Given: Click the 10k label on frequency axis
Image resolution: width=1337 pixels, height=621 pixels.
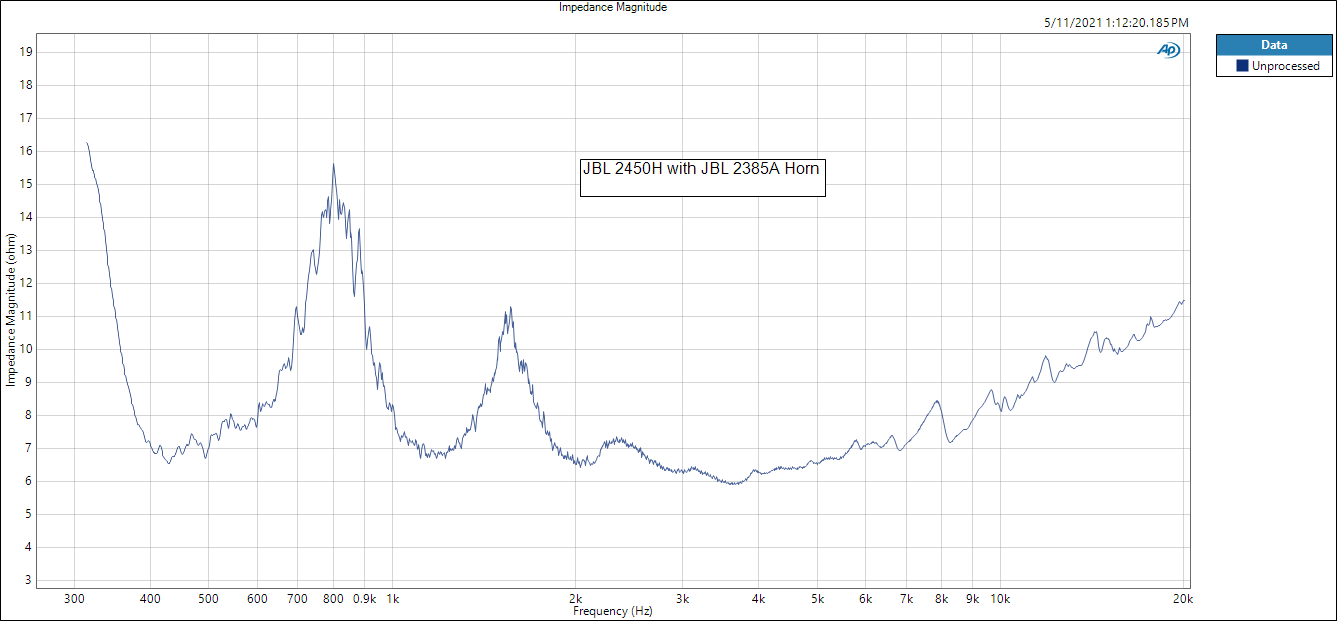Looking at the screenshot, I should (x=1000, y=599).
